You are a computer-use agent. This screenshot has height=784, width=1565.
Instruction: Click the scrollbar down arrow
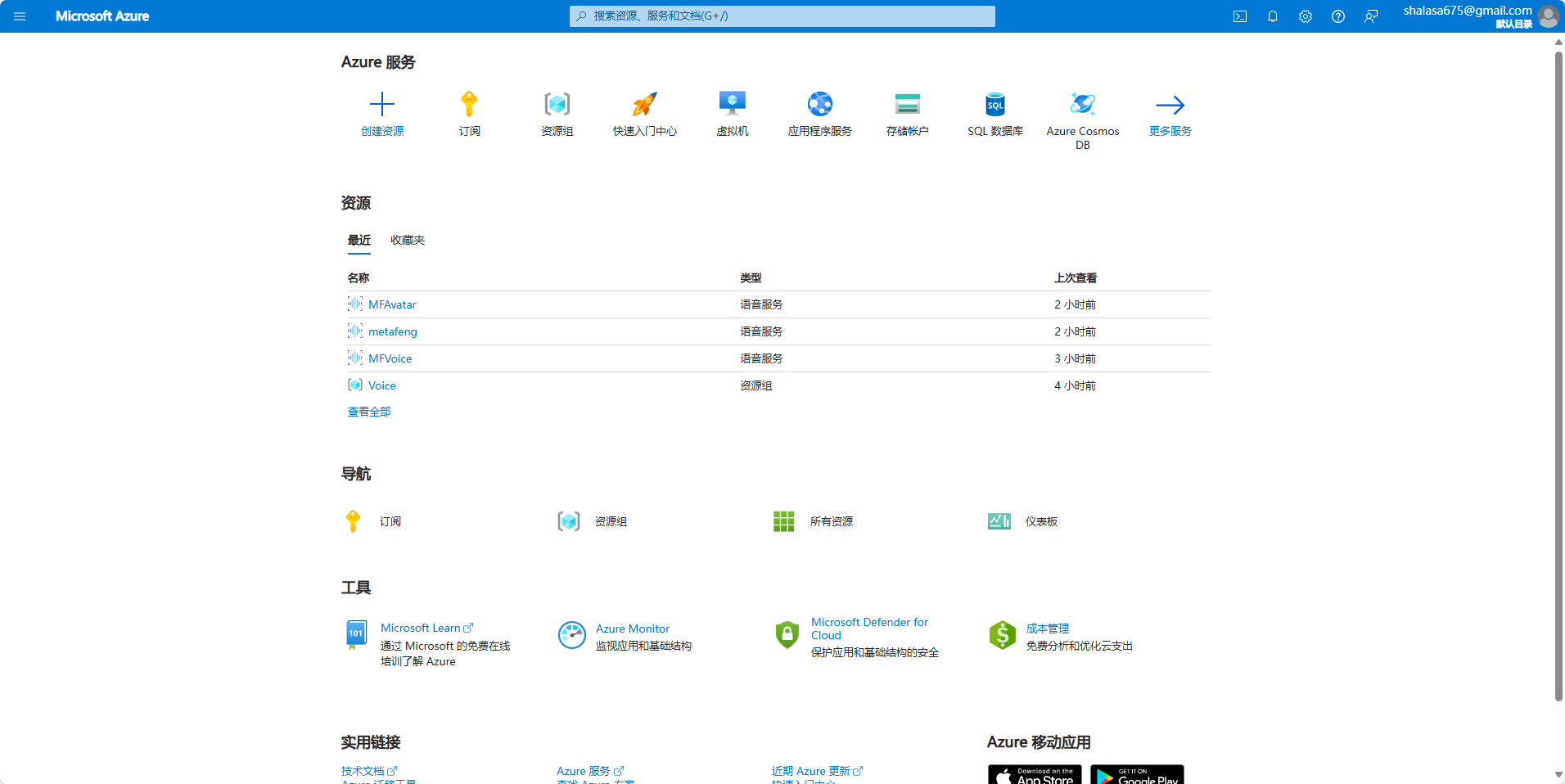coord(1558,775)
